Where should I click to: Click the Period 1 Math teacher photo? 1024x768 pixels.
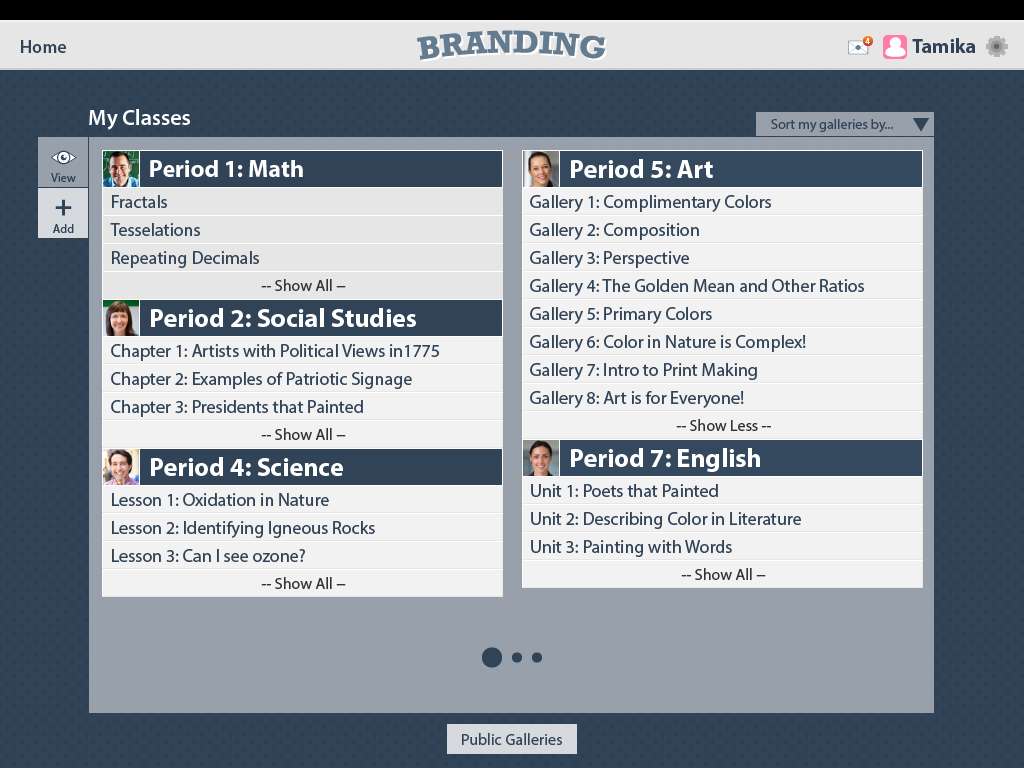[121, 169]
